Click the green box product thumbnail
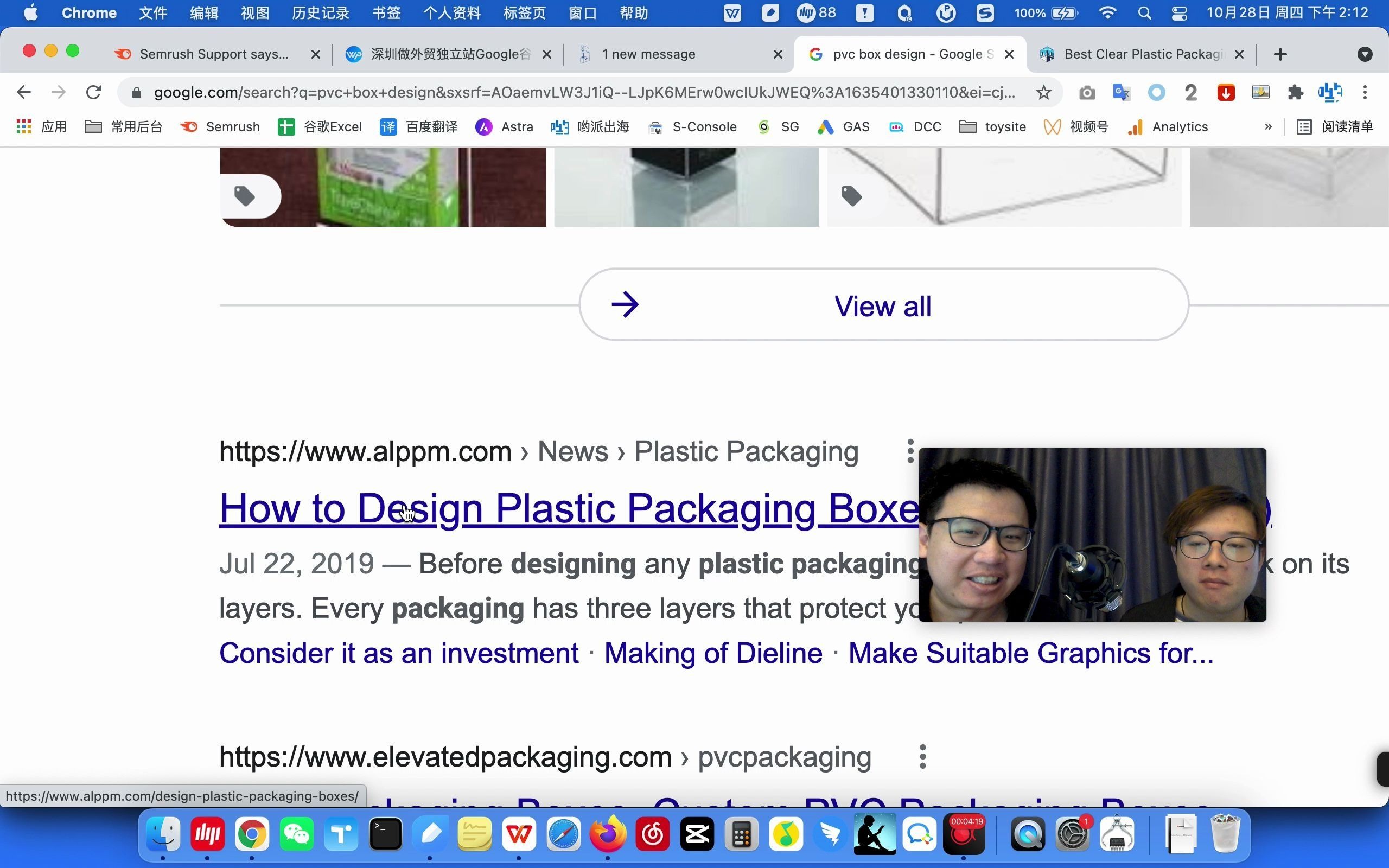 [x=383, y=187]
